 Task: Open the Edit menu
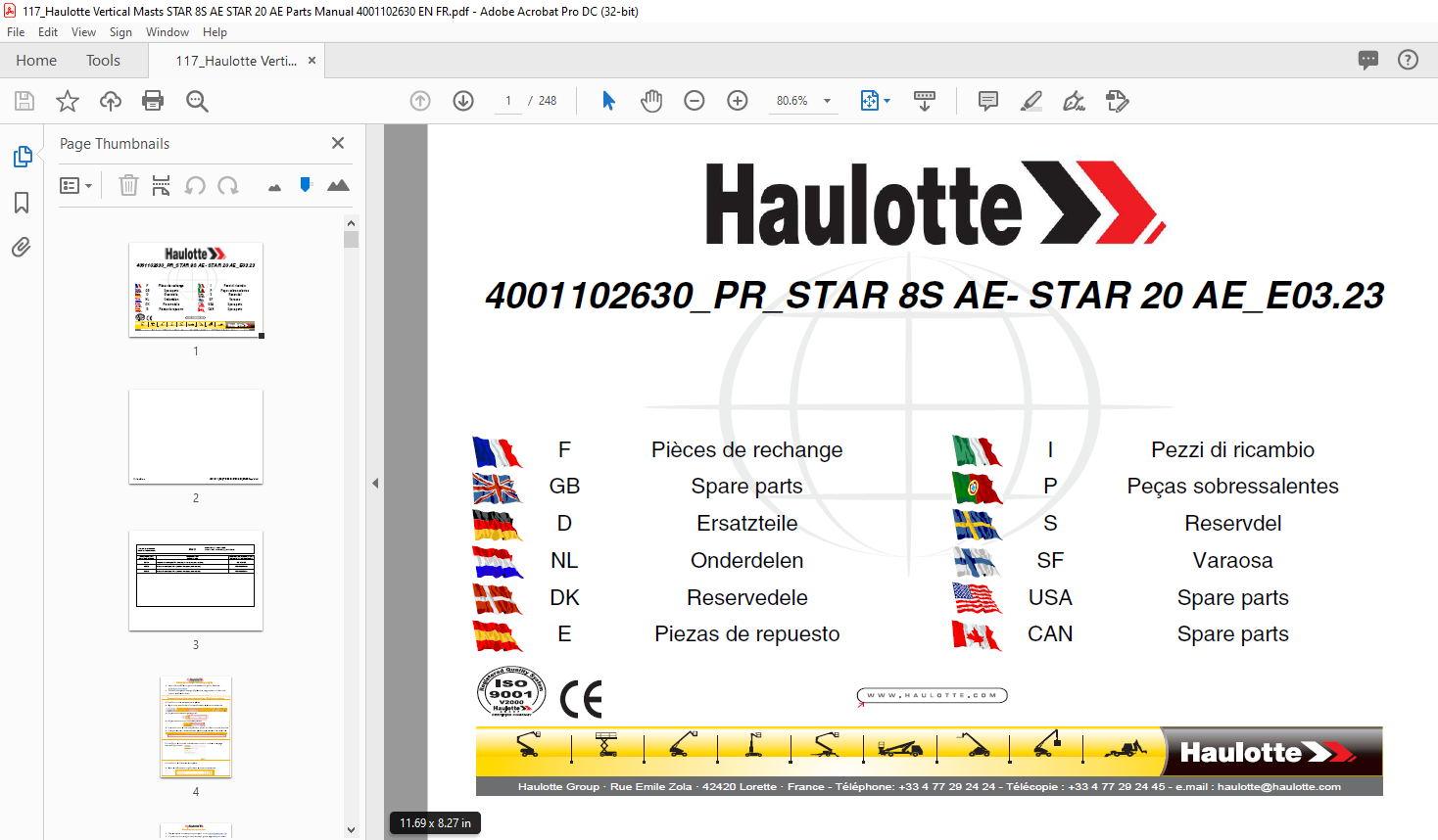pos(48,32)
